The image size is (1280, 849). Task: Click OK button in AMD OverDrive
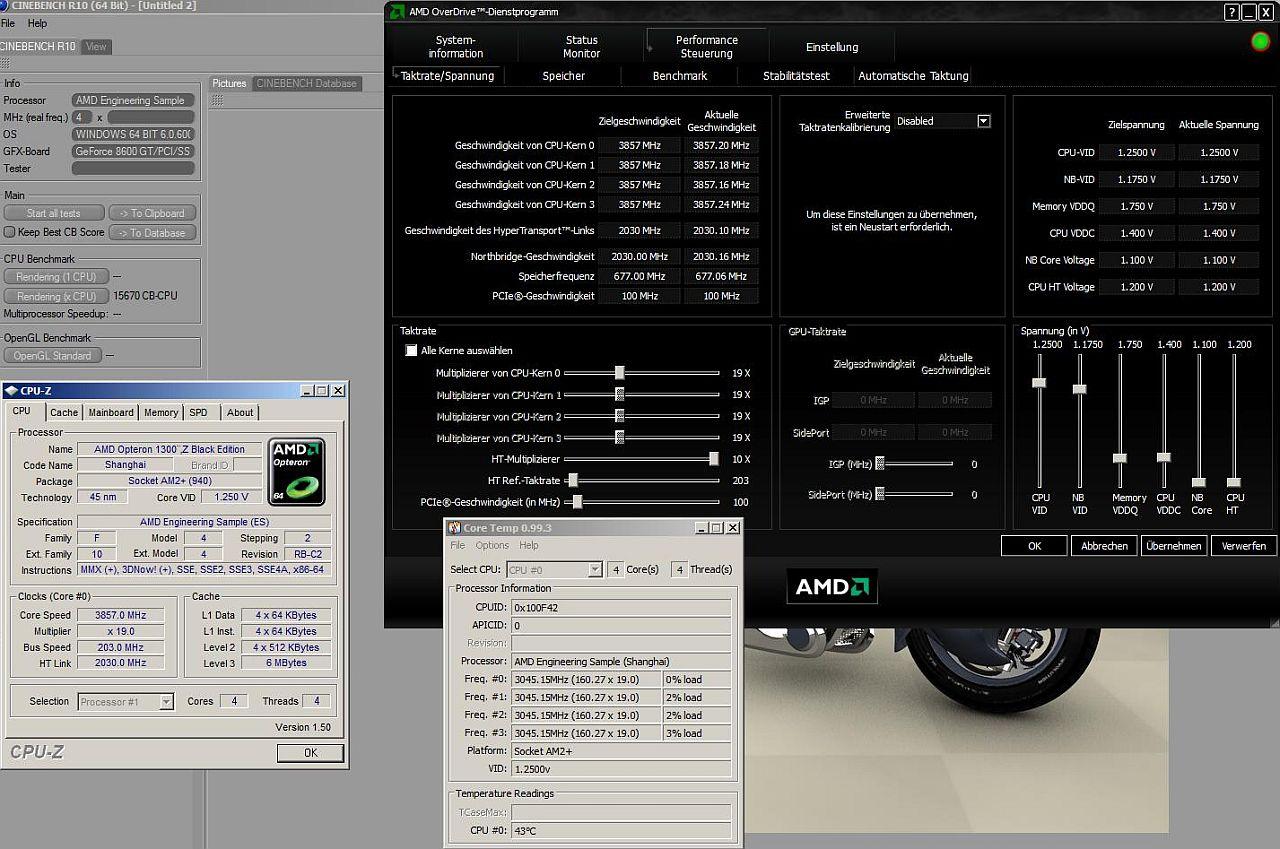(x=1034, y=546)
